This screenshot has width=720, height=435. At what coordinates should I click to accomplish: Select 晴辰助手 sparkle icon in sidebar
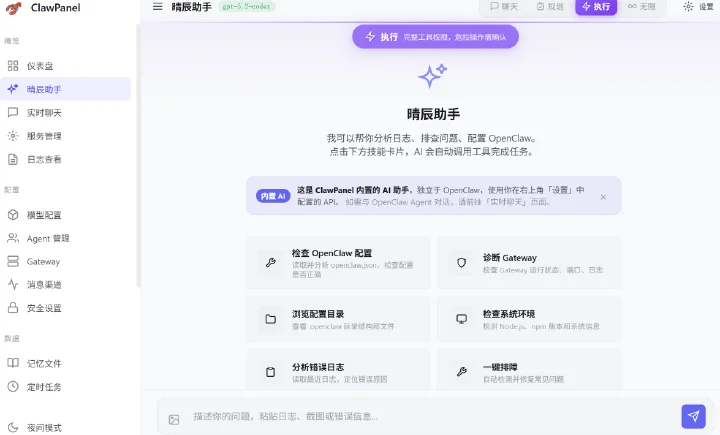[13, 89]
